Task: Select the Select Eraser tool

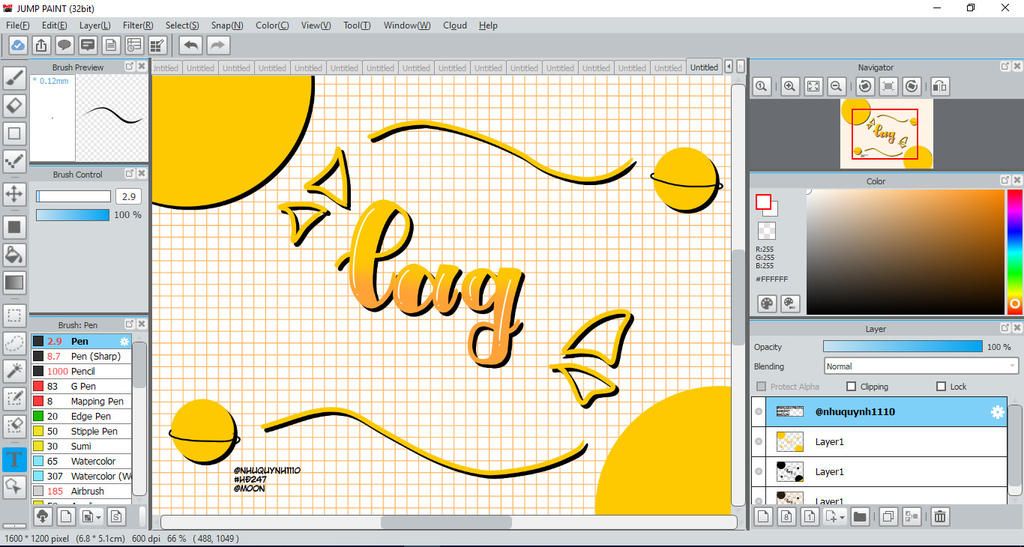Action: click(x=14, y=426)
